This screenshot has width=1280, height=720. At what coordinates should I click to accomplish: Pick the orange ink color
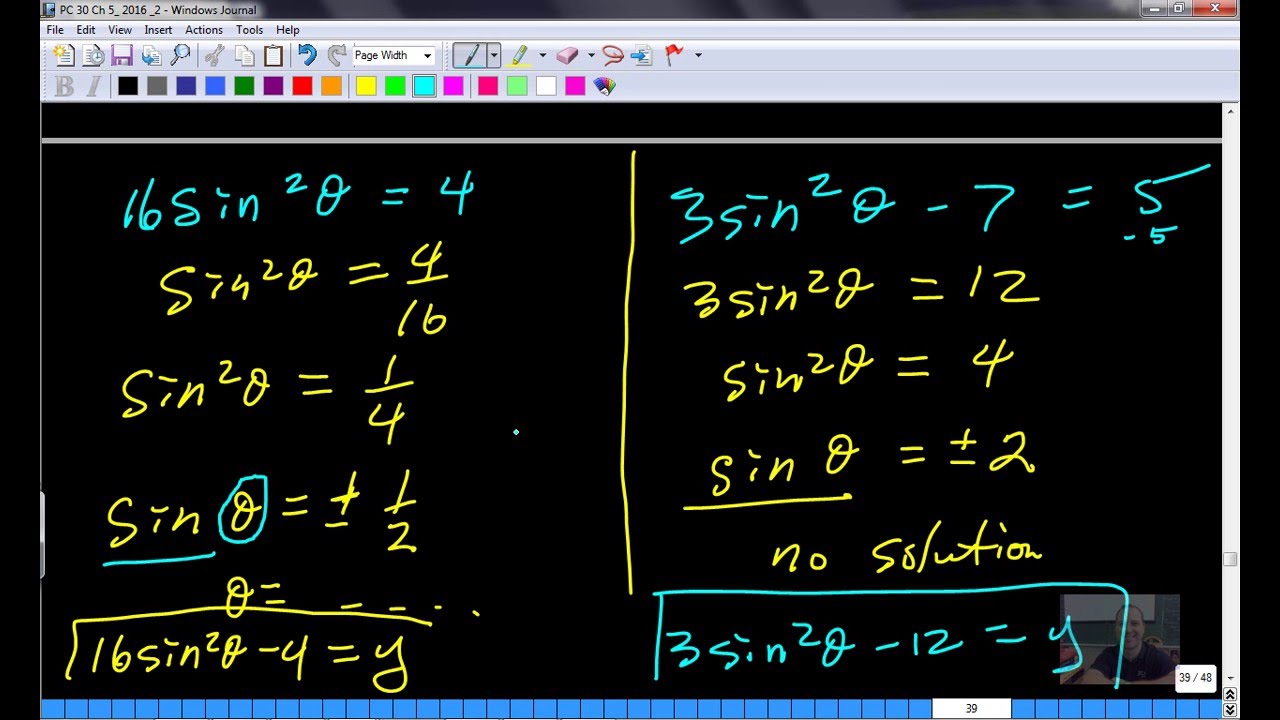click(x=331, y=86)
